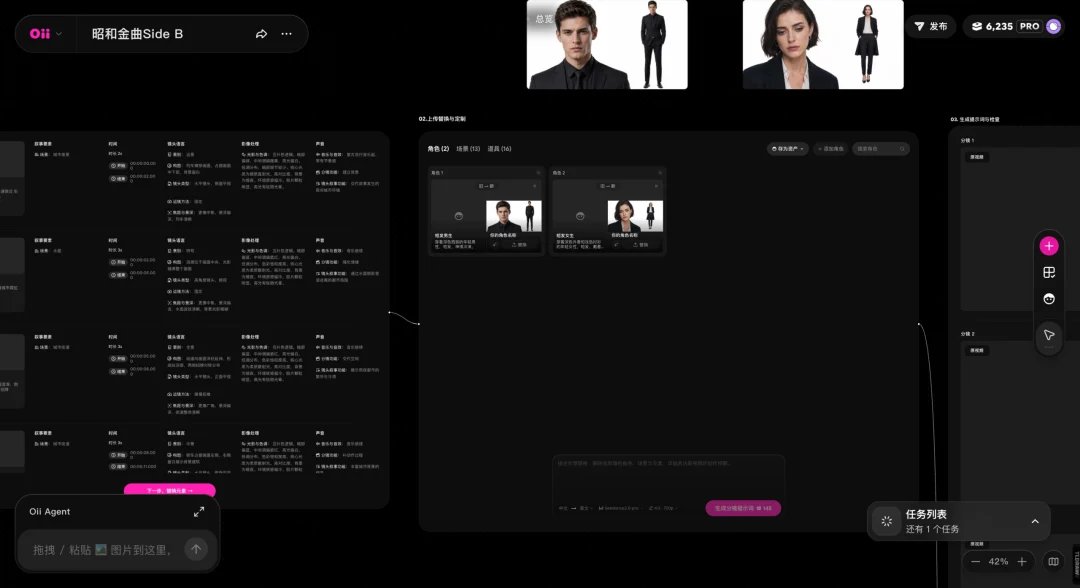Click the pink Oii logo
1080x588 pixels.
pyautogui.click(x=39, y=34)
